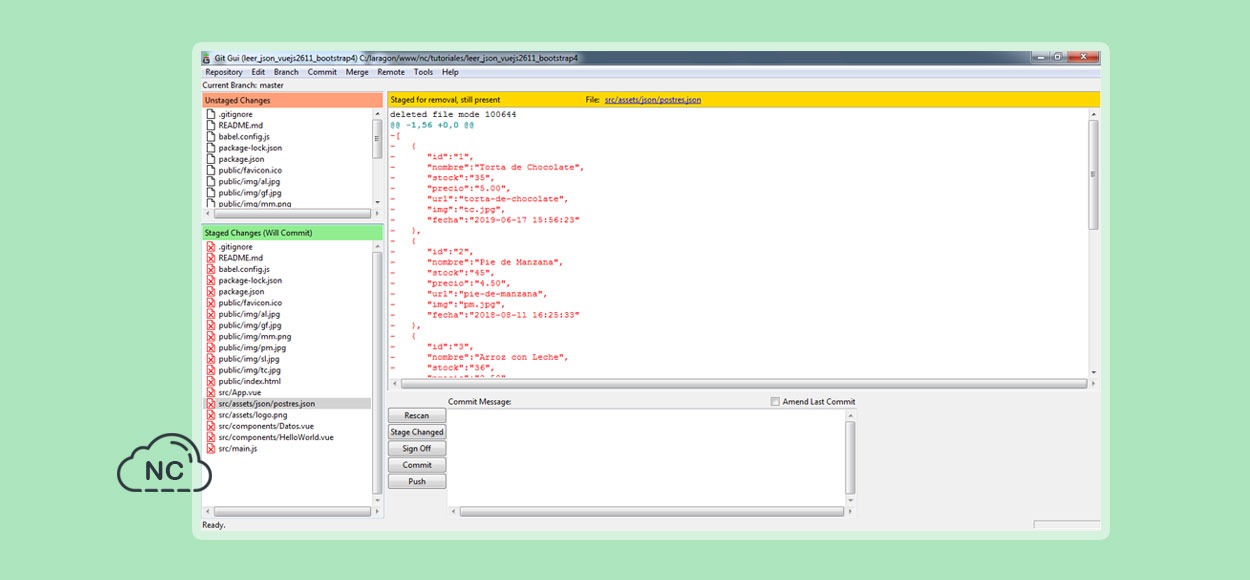The width and height of the screenshot is (1250, 580).
Task: Click Unstaged Changes list scroll-down arrow
Action: click(377, 202)
